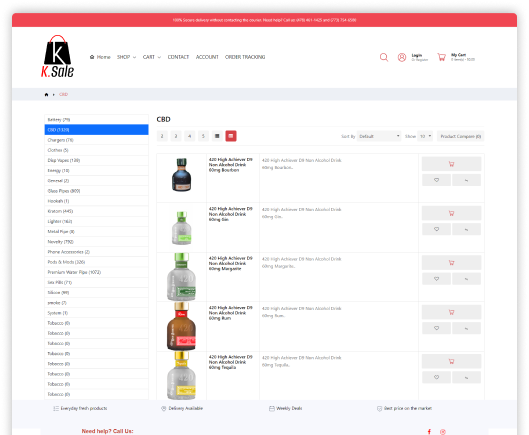This screenshot has height=435, width=529.
Task: Select the highlighted CBD category
Action: click(96, 130)
